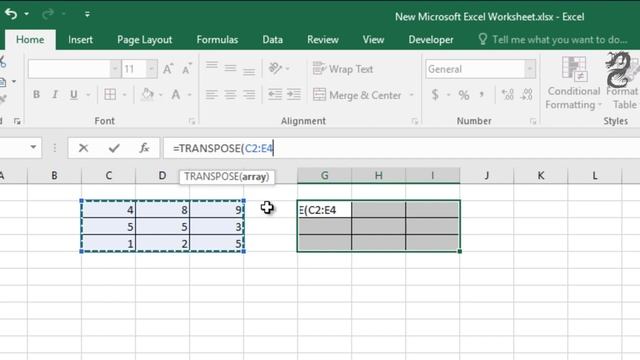The image size is (640, 360).
Task: Open the Review tab
Action: click(x=323, y=40)
